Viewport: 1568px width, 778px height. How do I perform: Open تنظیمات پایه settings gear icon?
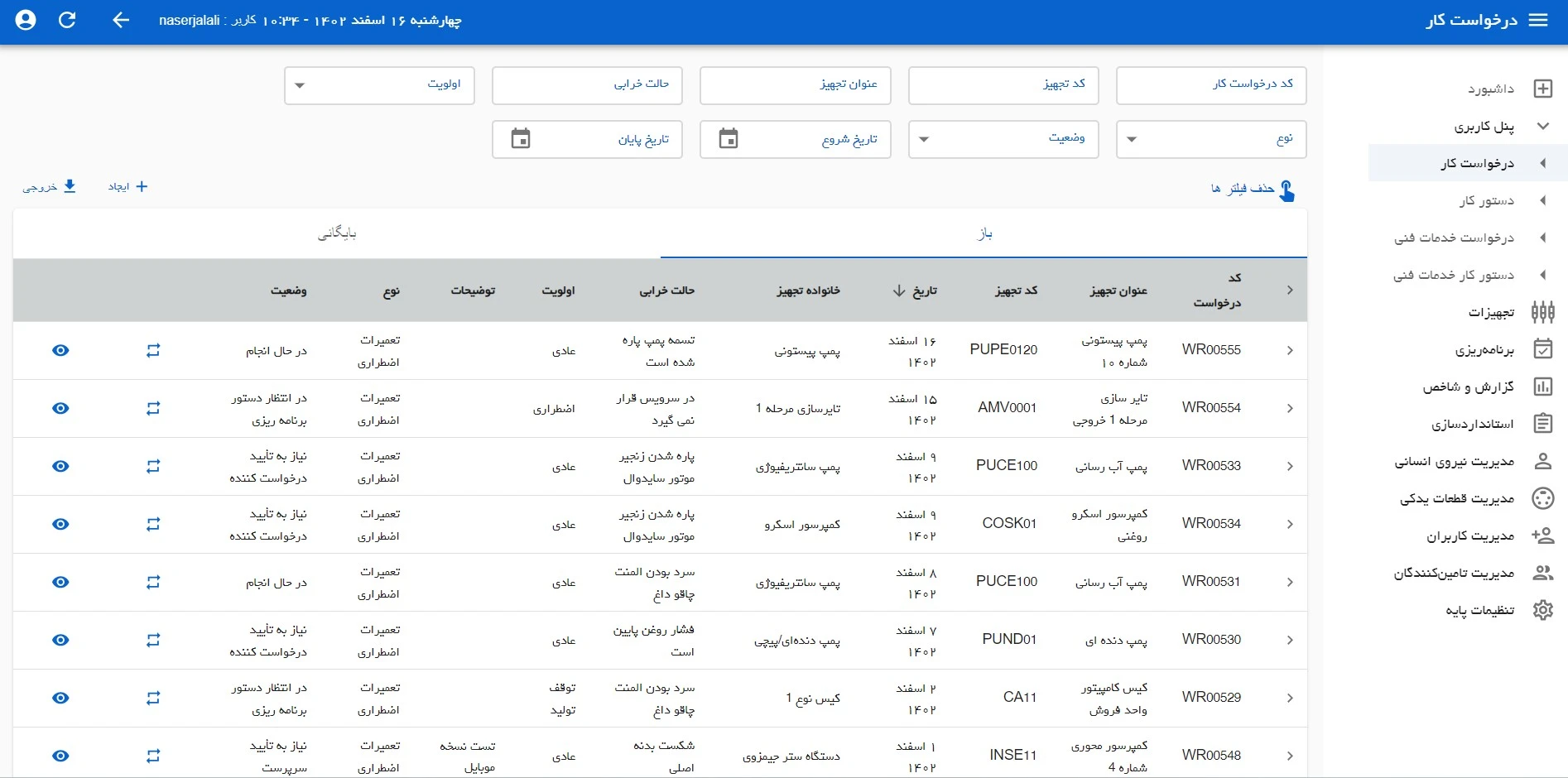coord(1543,610)
